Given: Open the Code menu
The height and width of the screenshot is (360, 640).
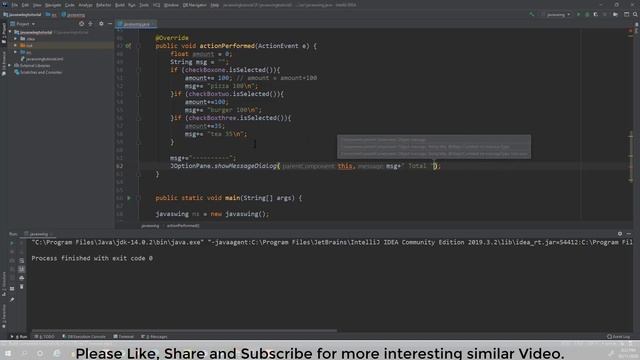Looking at the screenshot, I should [x=70, y=5].
